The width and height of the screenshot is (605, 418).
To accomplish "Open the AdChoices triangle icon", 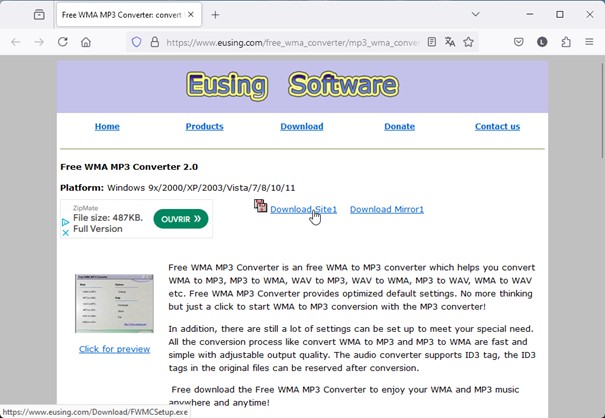I will pos(65,222).
